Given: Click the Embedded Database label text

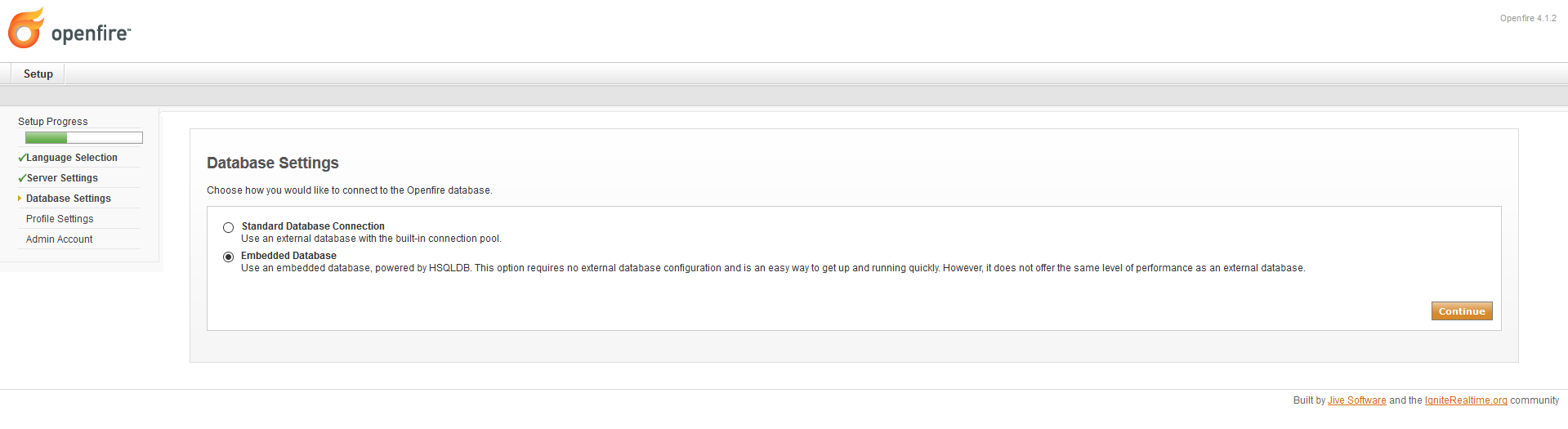Looking at the screenshot, I should pos(288,256).
